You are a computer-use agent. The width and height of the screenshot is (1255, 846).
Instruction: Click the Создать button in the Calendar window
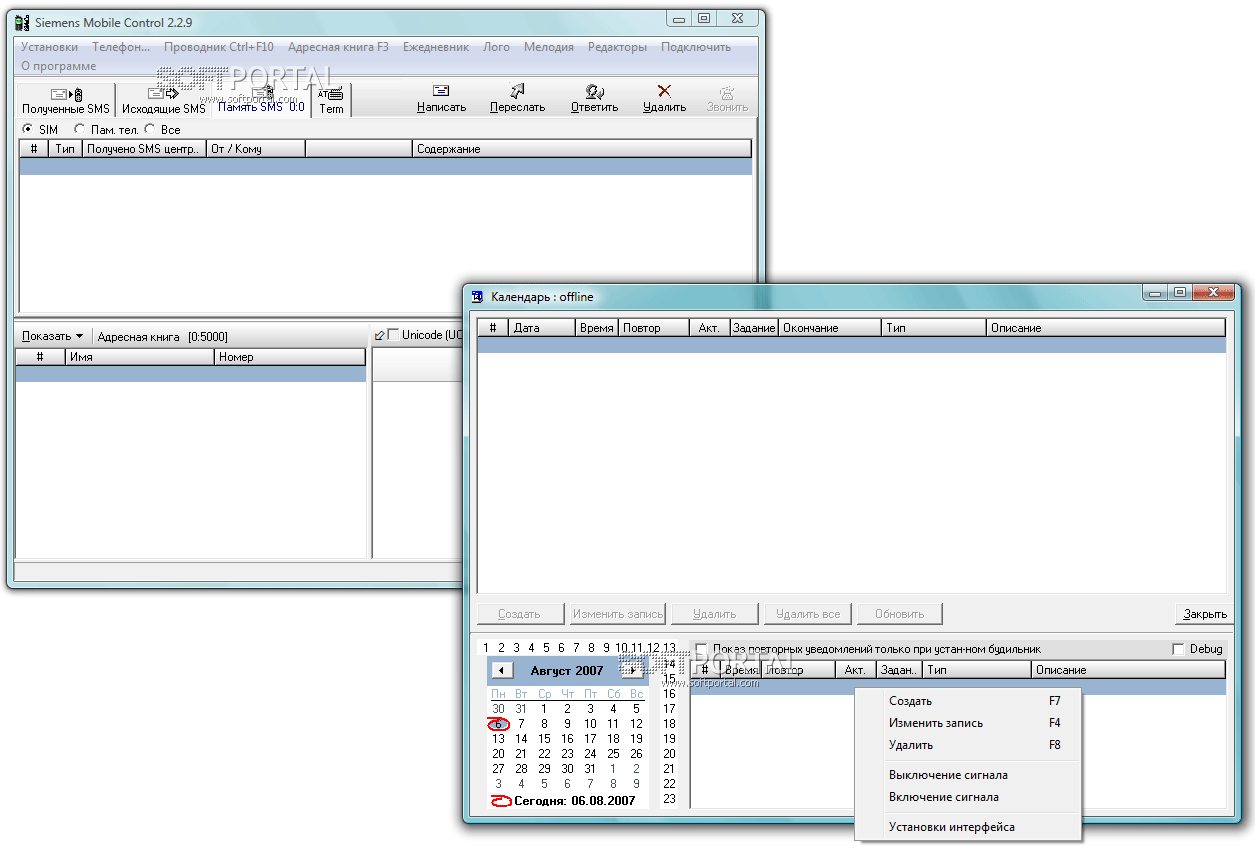pyautogui.click(x=519, y=614)
